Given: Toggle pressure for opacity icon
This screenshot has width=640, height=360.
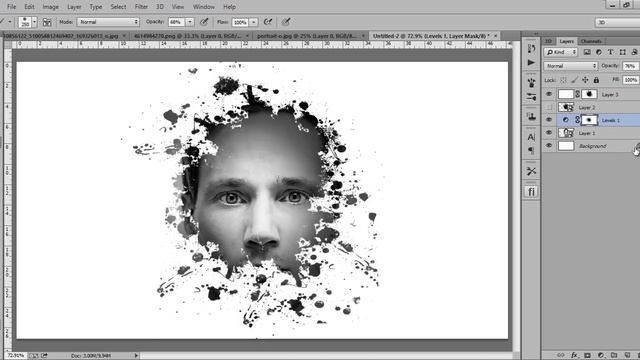Looking at the screenshot, I should 204,22.
